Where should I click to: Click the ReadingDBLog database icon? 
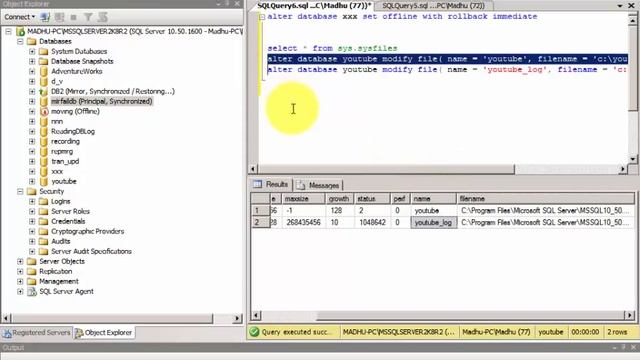click(x=44, y=131)
